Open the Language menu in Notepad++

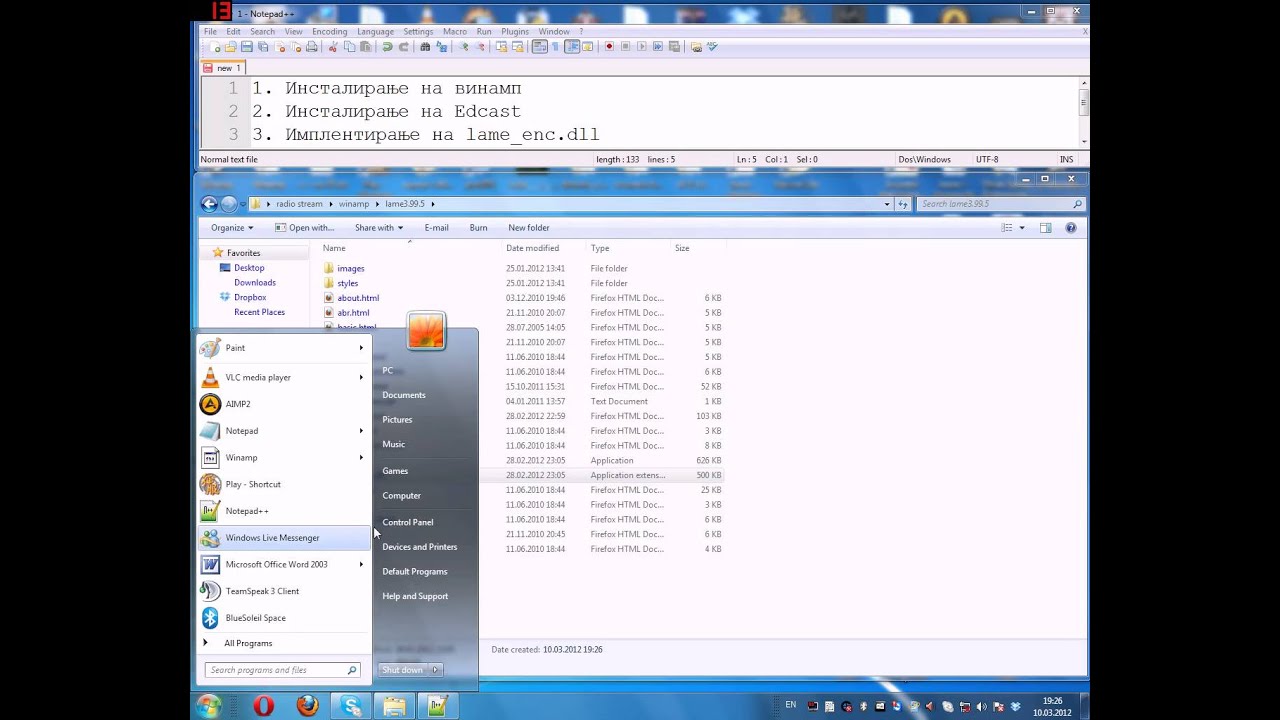coord(375,32)
